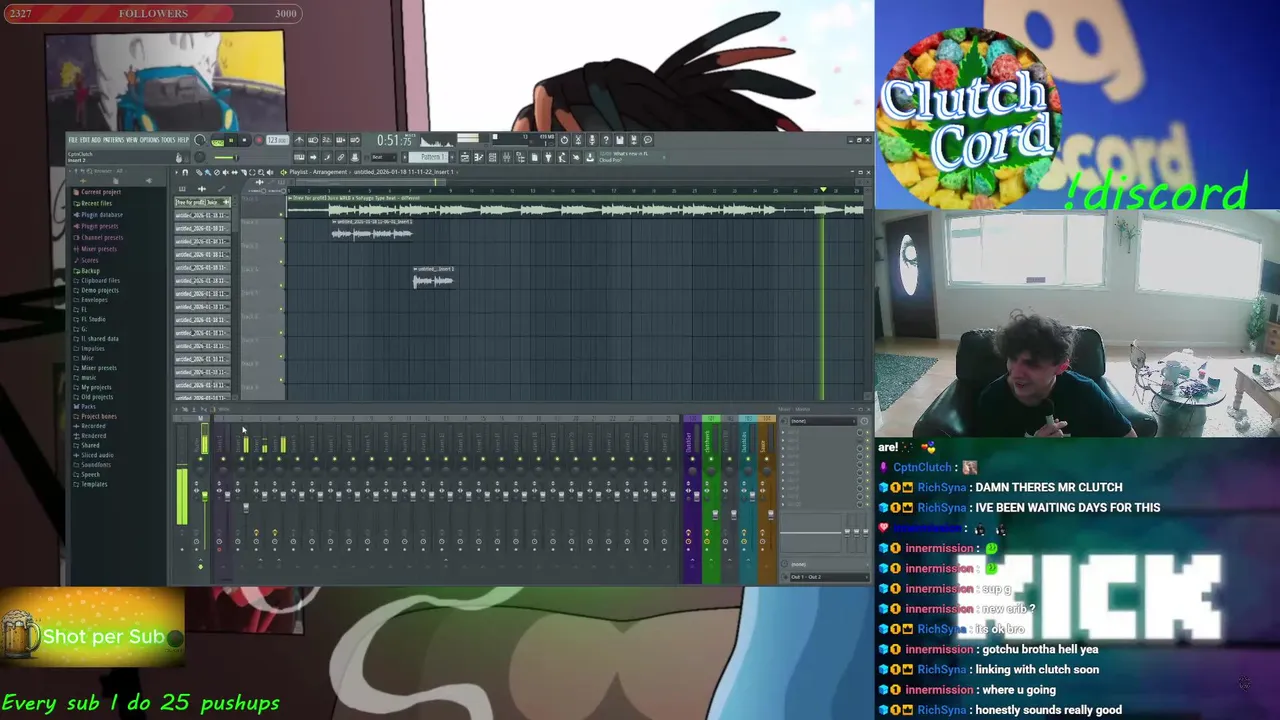Image resolution: width=1280 pixels, height=720 pixels.
Task: Click the red Record button
Action: click(259, 140)
